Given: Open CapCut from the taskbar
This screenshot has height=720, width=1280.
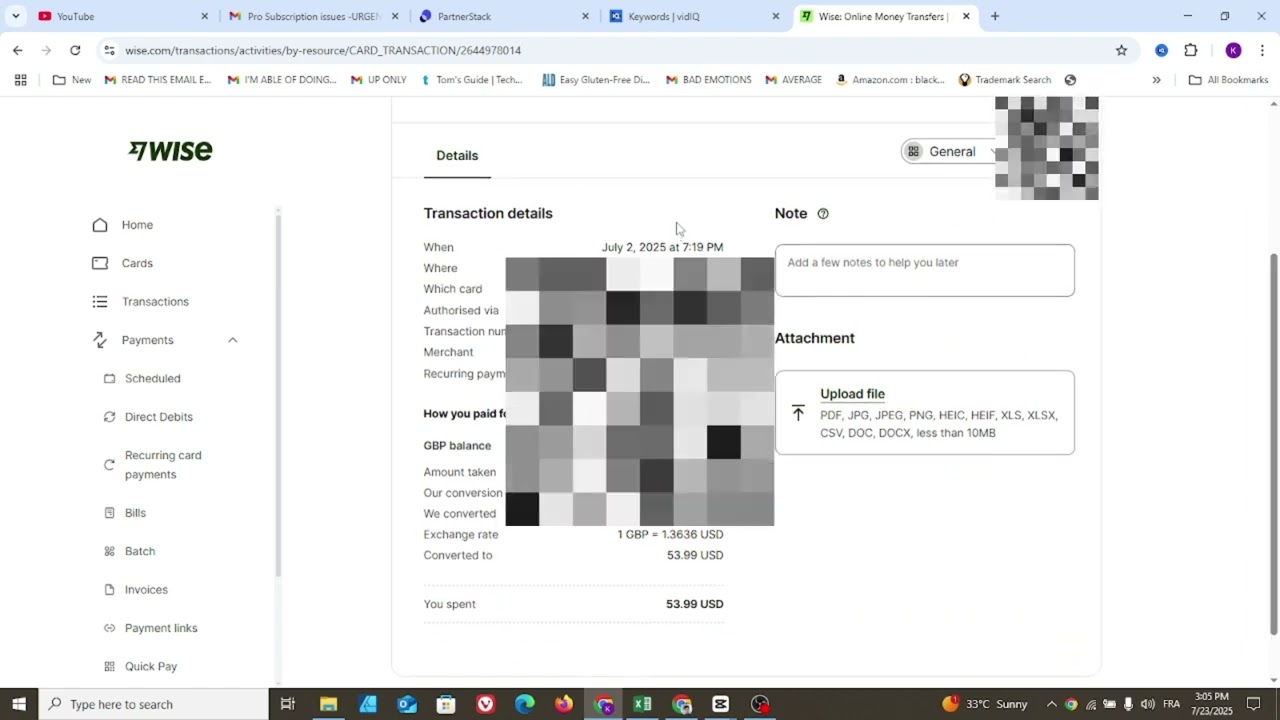Looking at the screenshot, I should (720, 704).
